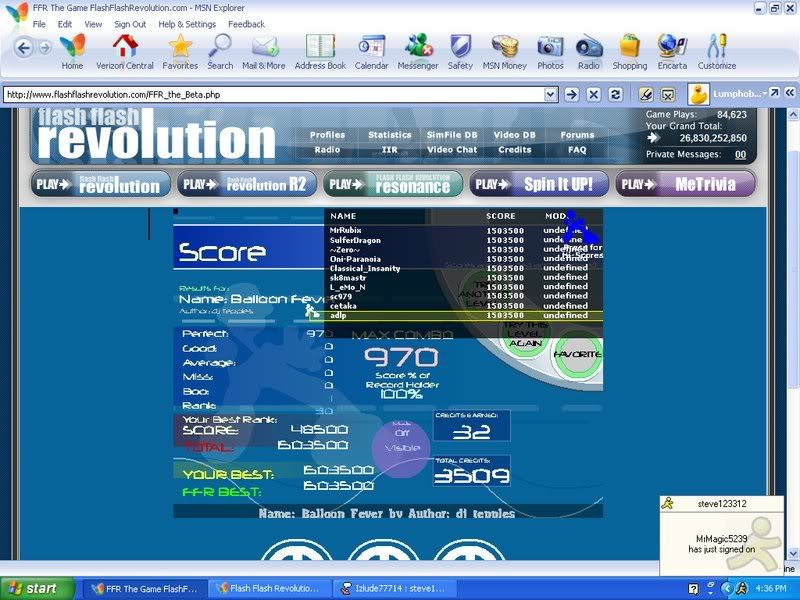
Task: Open MSN Money coins icon
Action: [x=506, y=48]
